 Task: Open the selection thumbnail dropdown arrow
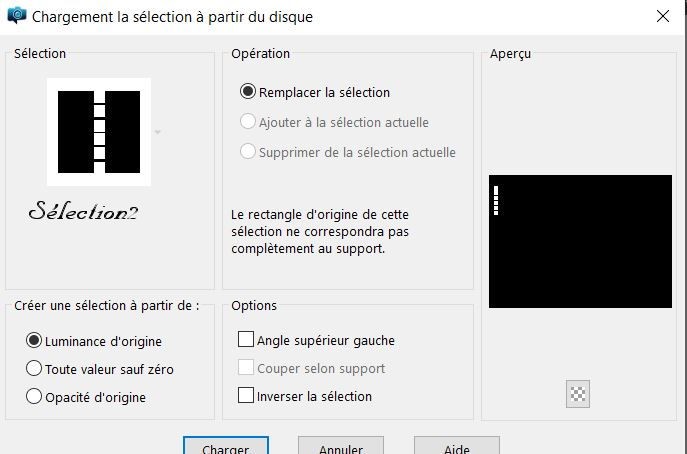pos(158,132)
